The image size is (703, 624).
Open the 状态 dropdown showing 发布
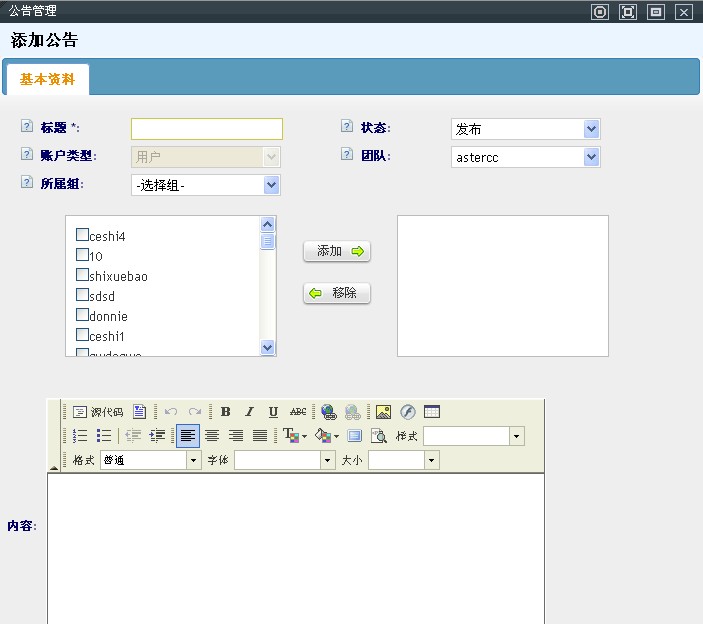525,129
